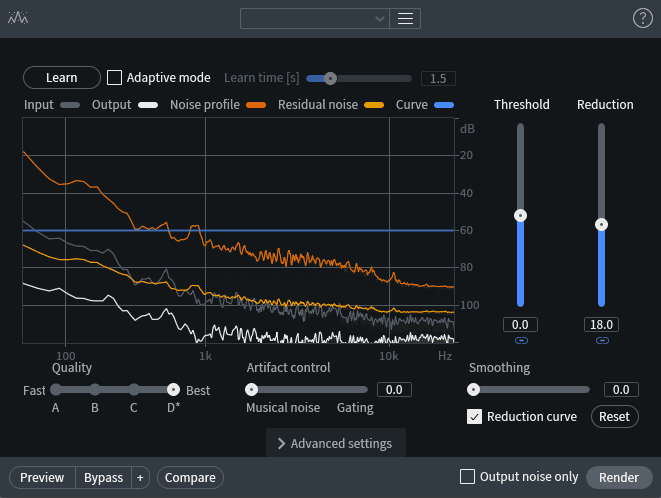Click the Best quality label
The image size is (661, 498).
198,390
